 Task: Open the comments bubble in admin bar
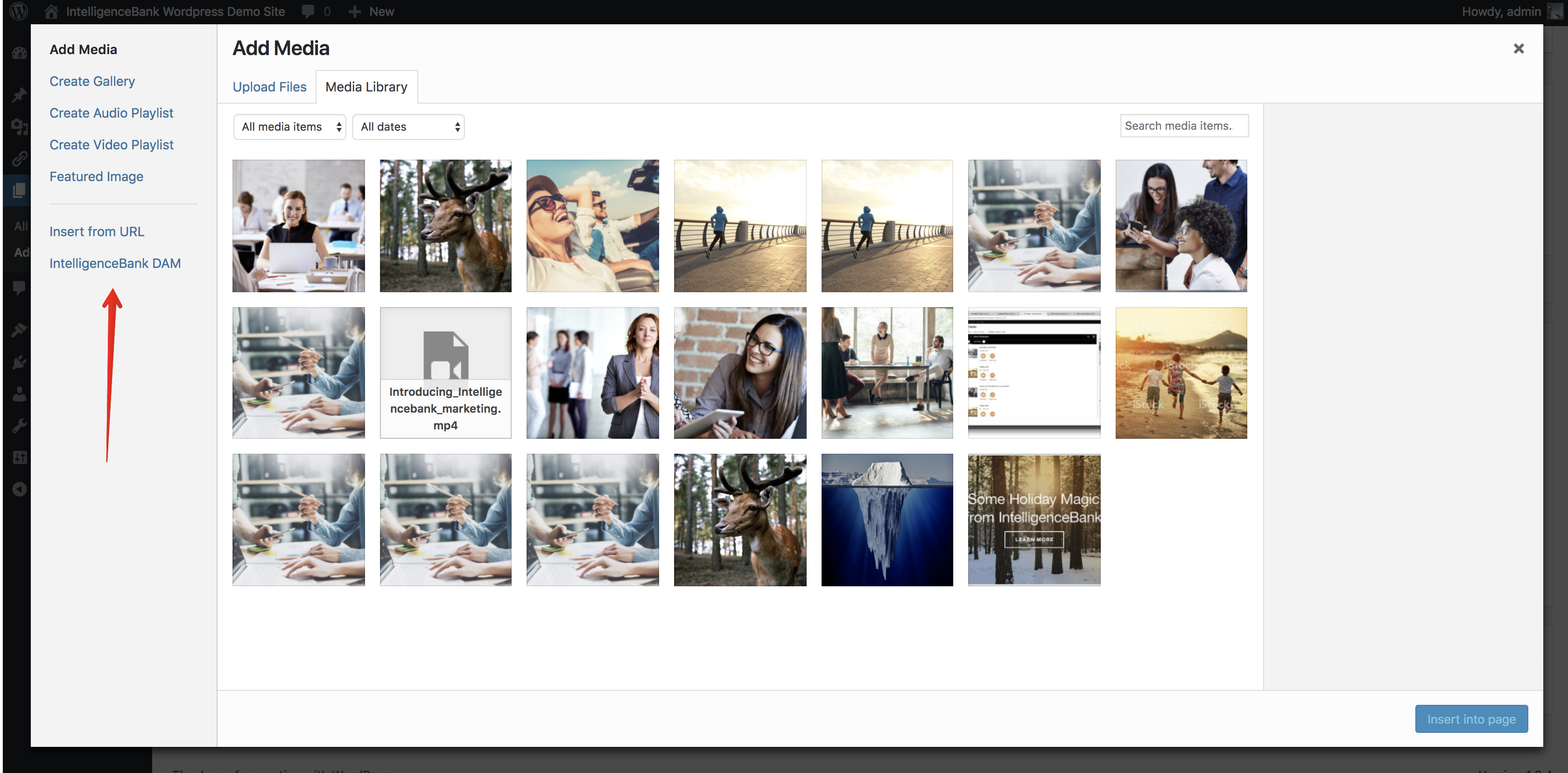click(309, 12)
